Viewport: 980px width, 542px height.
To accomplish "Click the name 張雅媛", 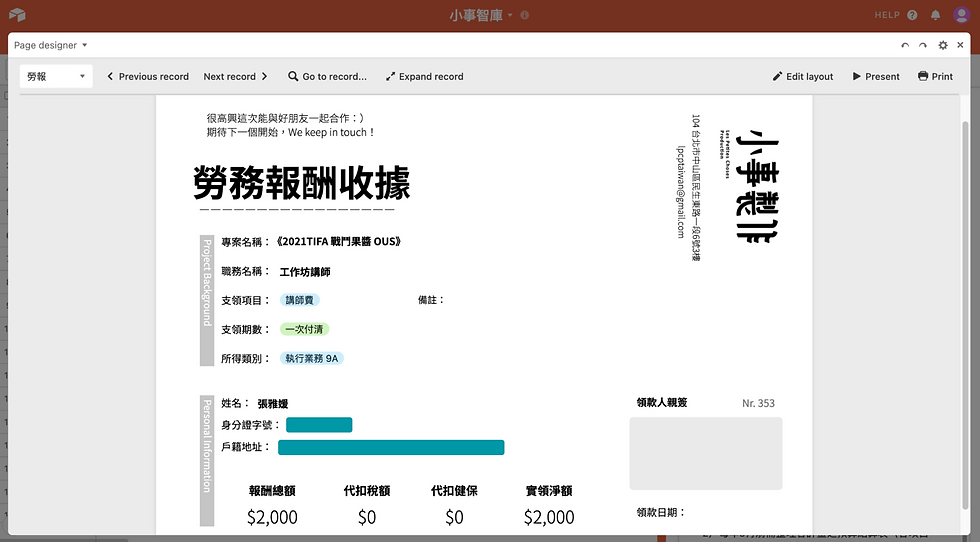I will (x=272, y=404).
